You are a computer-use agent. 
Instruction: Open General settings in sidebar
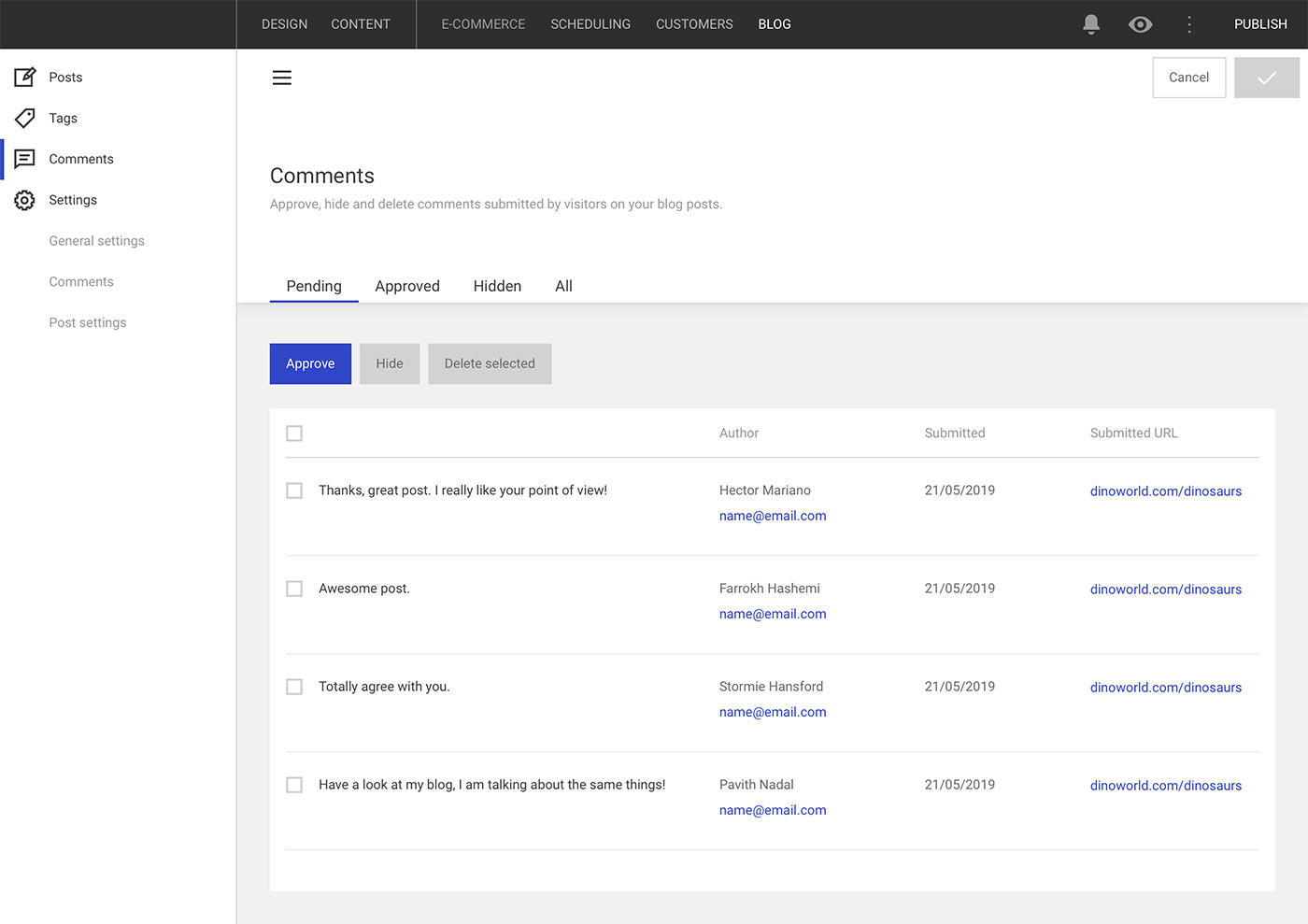pos(97,241)
